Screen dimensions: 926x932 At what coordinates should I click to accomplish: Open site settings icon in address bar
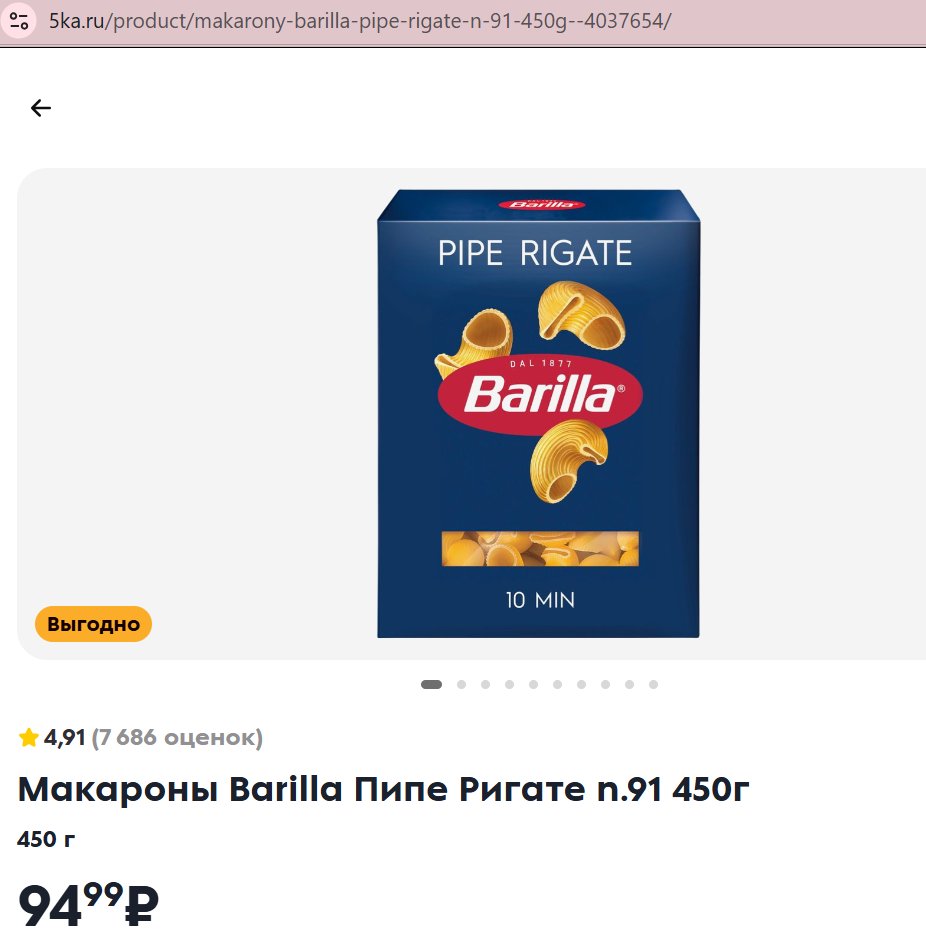pos(19,21)
